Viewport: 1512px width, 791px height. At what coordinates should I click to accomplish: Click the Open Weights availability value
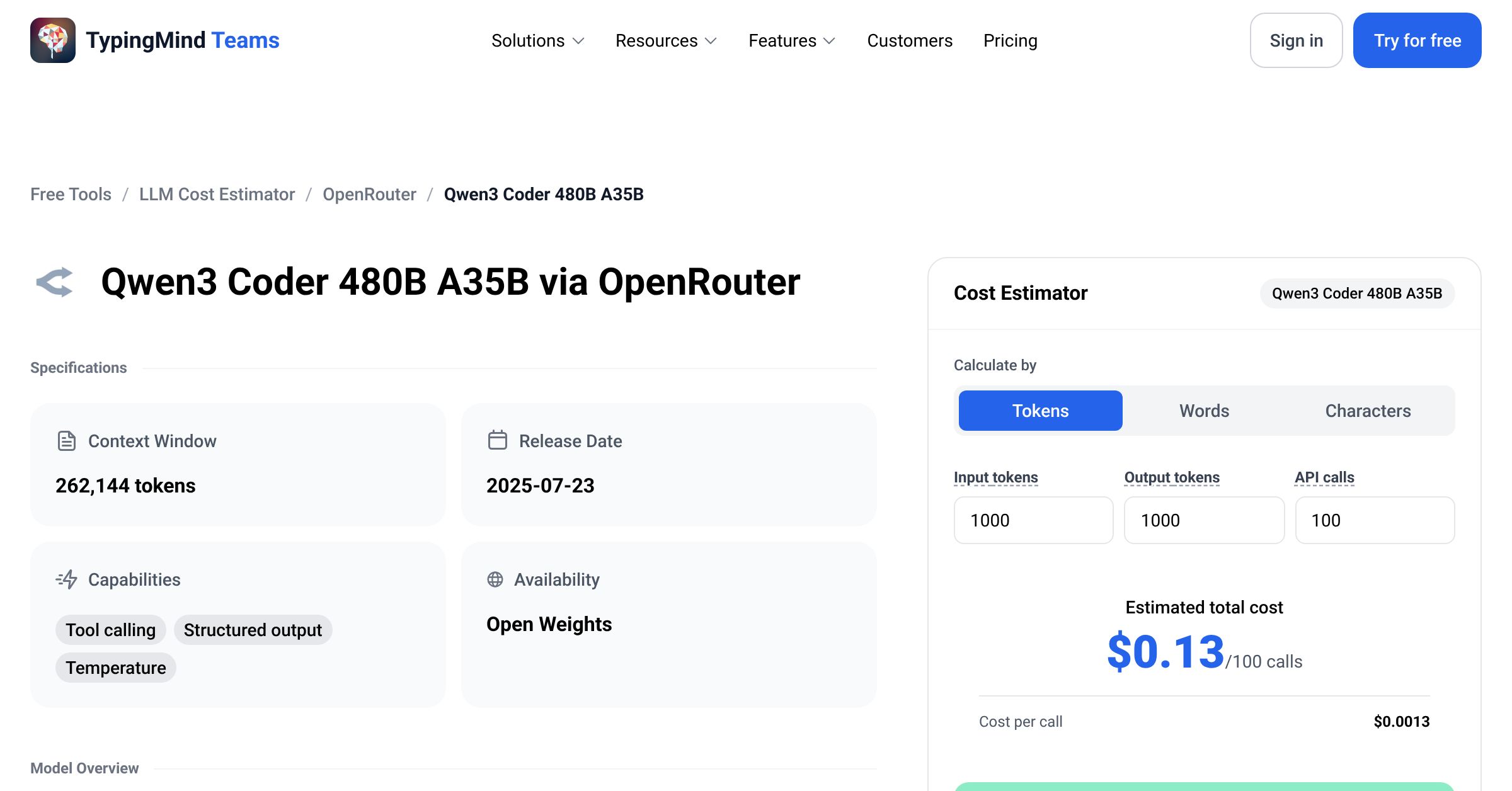click(x=549, y=624)
